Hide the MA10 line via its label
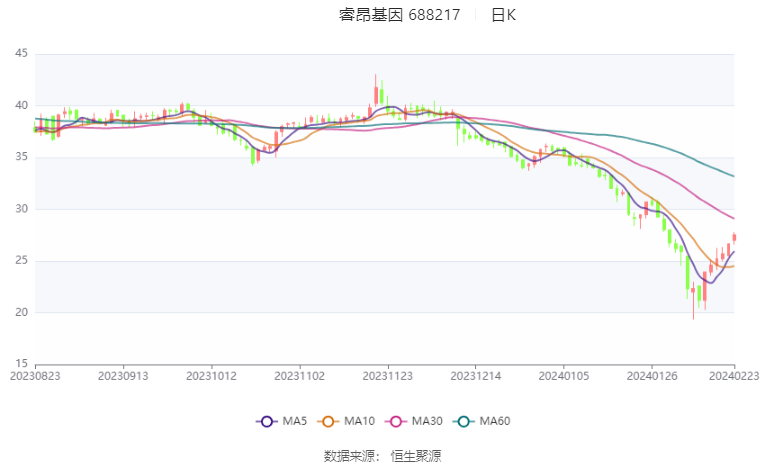Screen dimensions: 765x465 coord(359,421)
